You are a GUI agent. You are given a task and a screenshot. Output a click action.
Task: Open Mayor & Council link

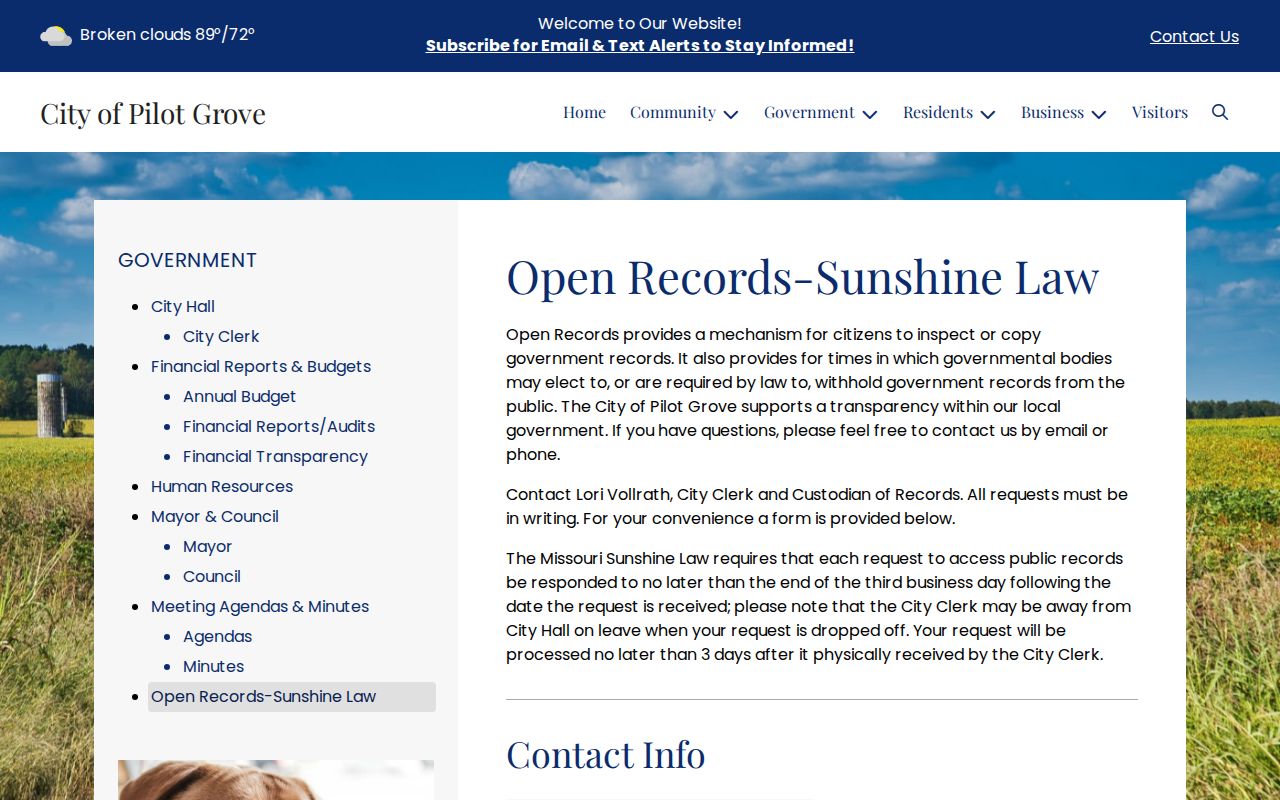tap(215, 516)
